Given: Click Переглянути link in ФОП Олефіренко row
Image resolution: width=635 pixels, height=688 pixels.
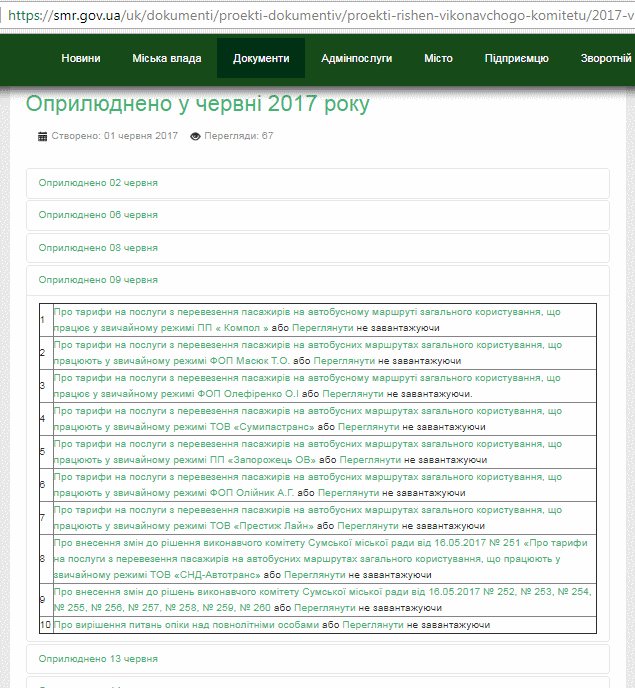Looking at the screenshot, I should (x=353, y=394).
